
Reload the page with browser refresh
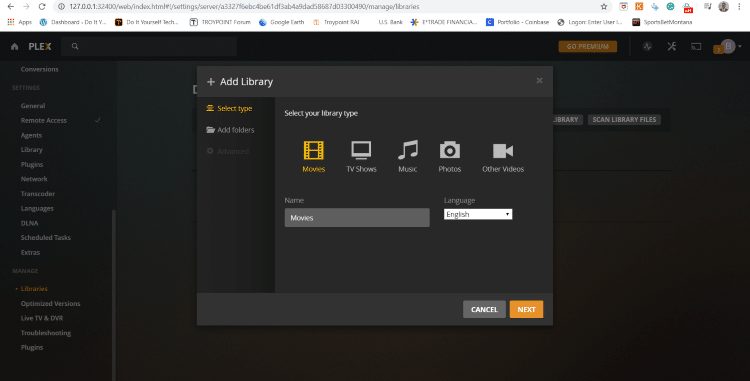tap(42, 7)
